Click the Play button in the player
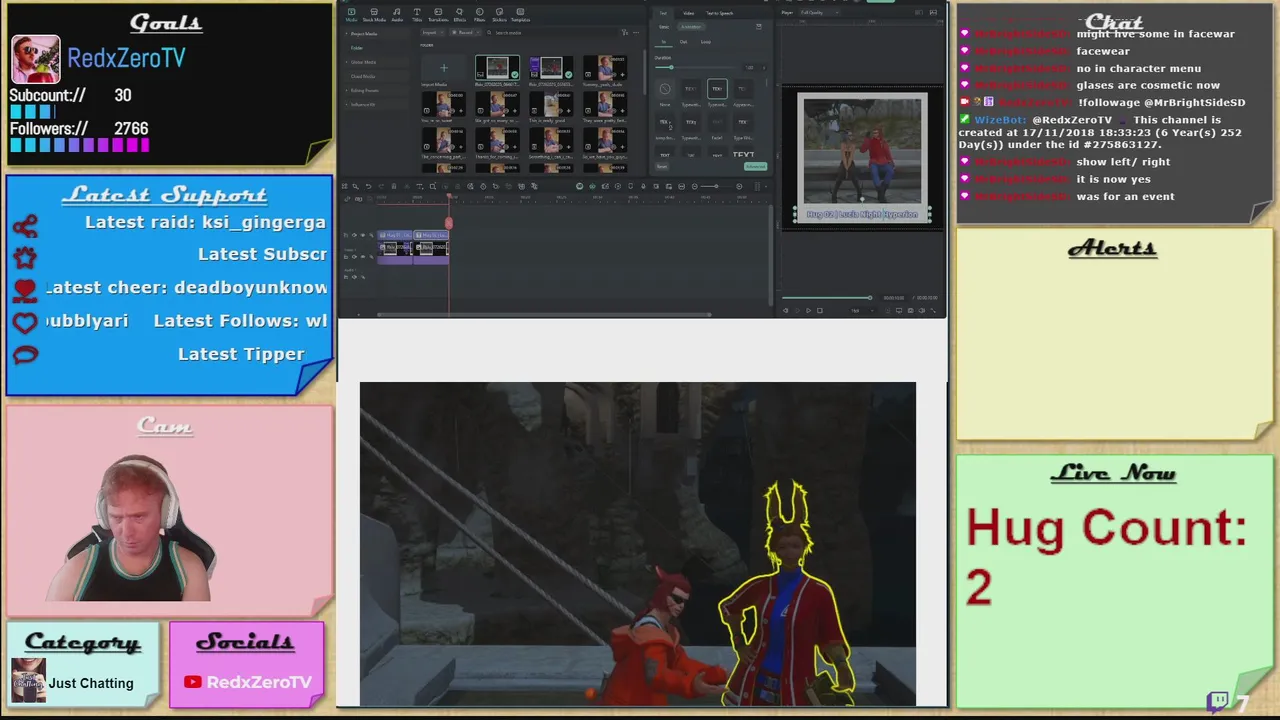 coord(808,310)
